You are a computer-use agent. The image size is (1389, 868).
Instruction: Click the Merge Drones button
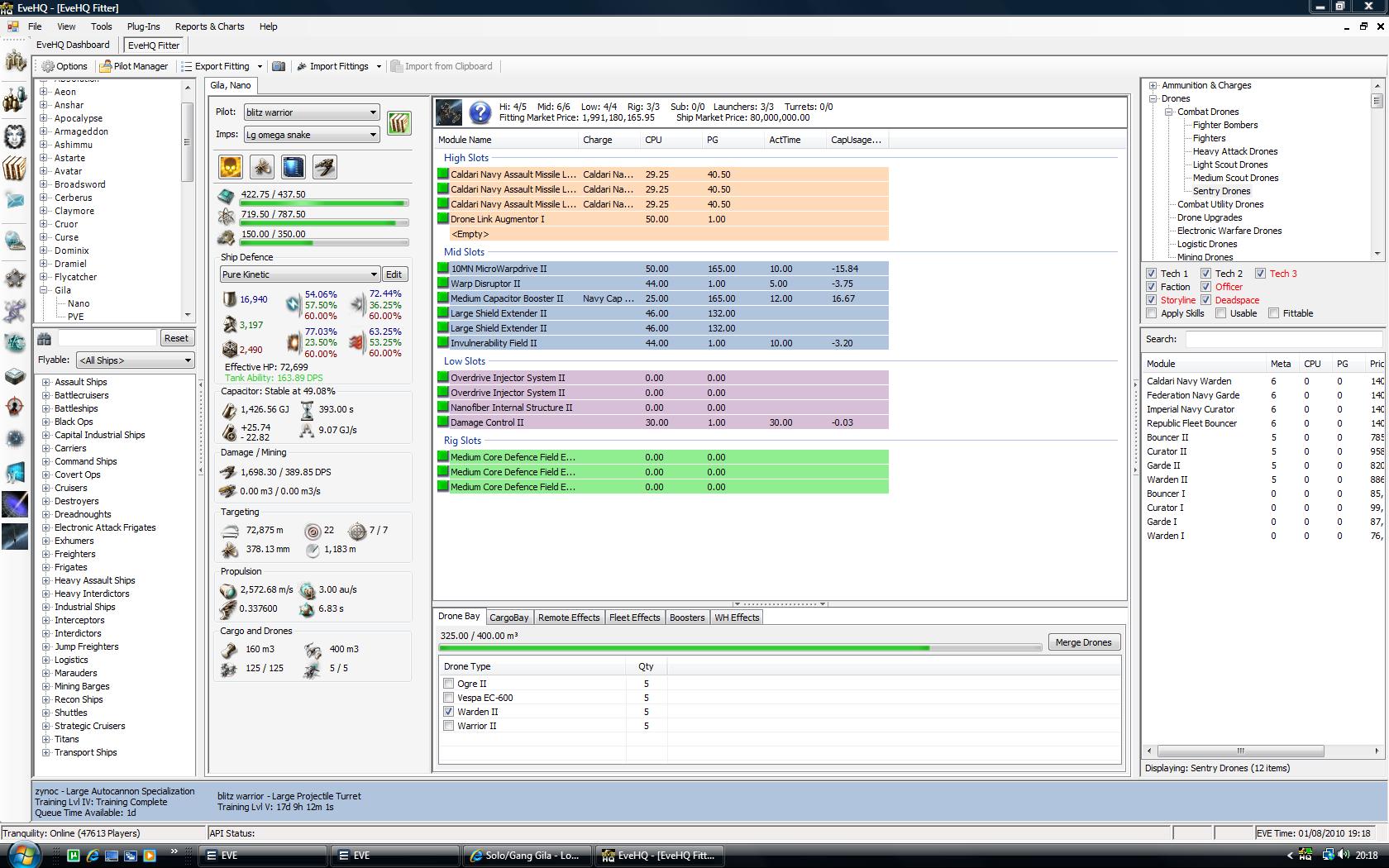(x=1084, y=642)
